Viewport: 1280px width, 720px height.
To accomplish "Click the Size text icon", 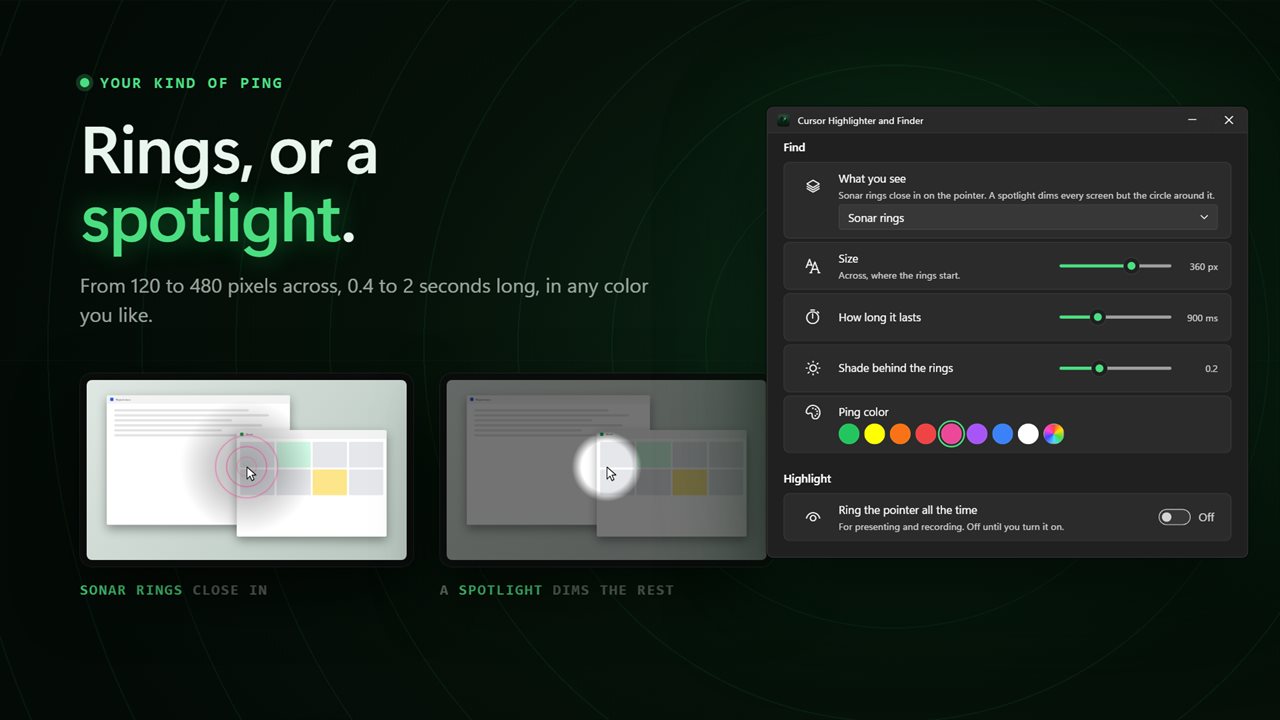I will click(813, 267).
